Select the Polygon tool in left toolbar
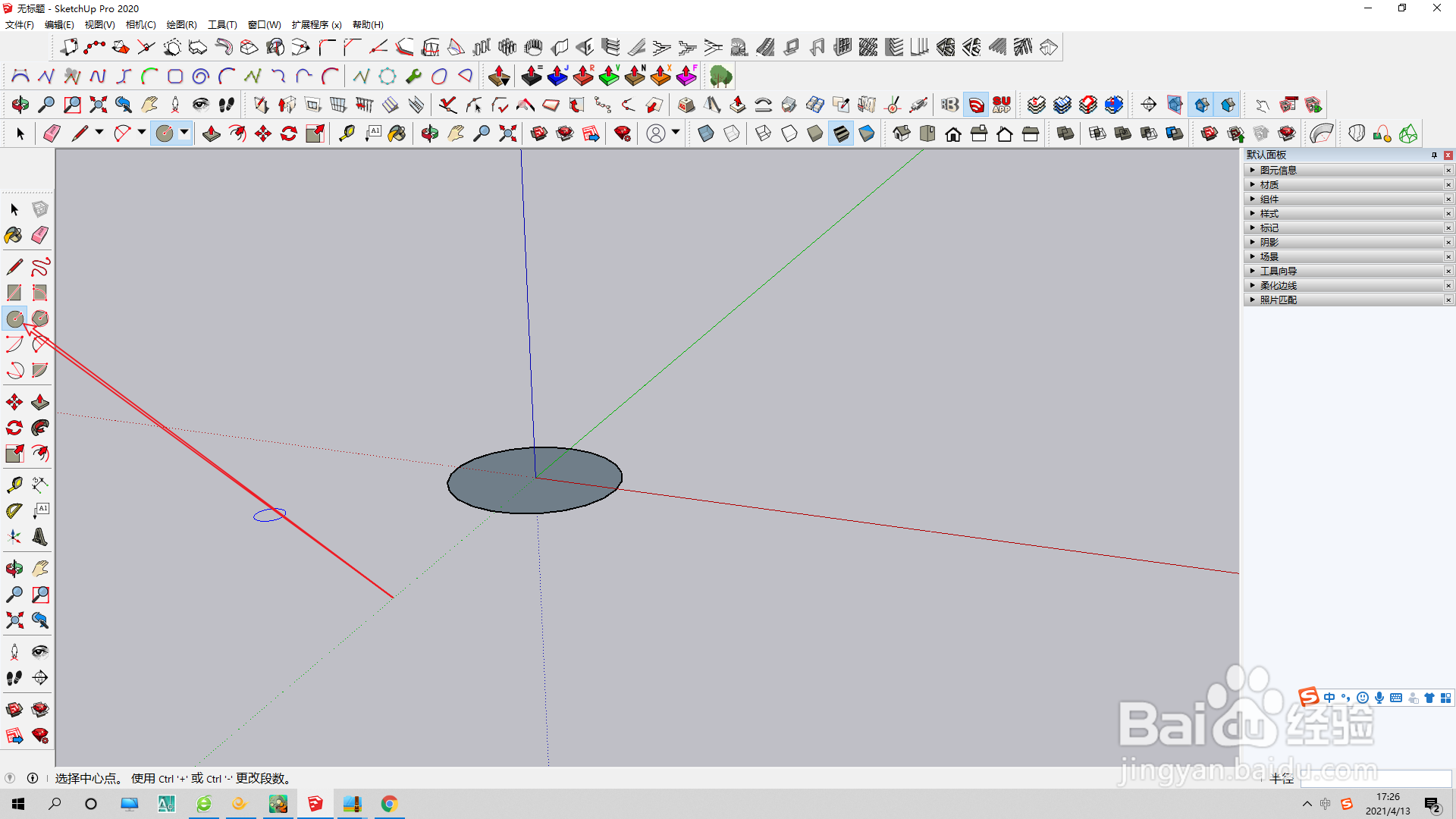The height and width of the screenshot is (819, 1456). (40, 318)
